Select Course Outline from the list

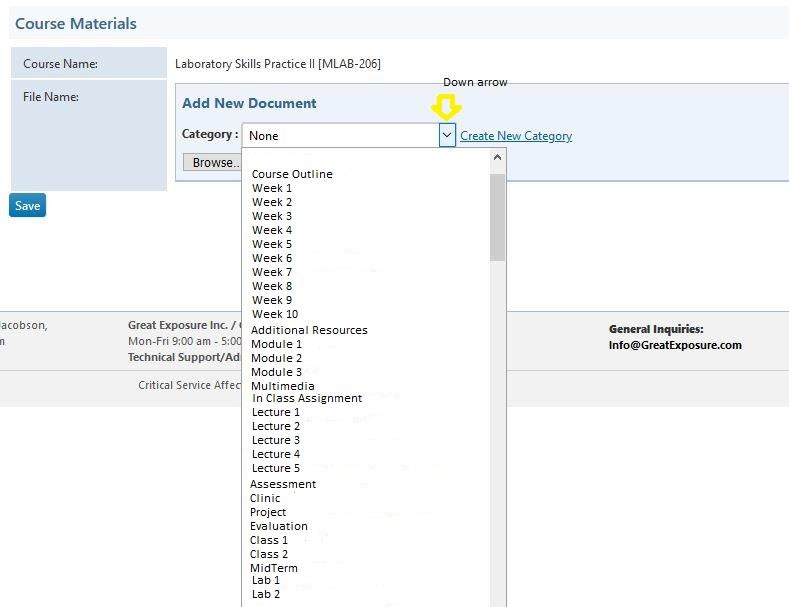292,174
